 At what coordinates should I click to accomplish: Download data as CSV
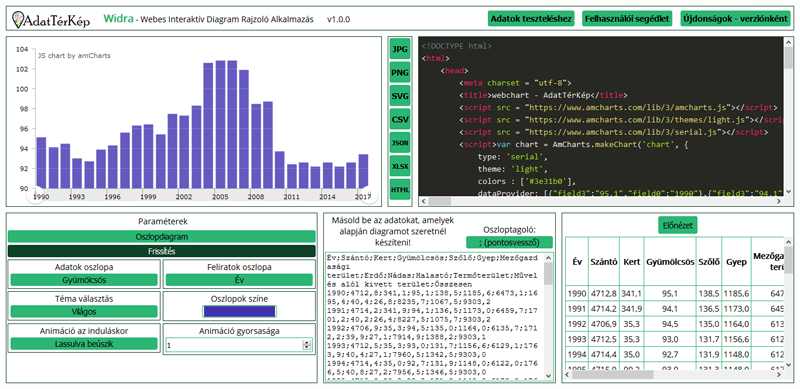click(400, 119)
